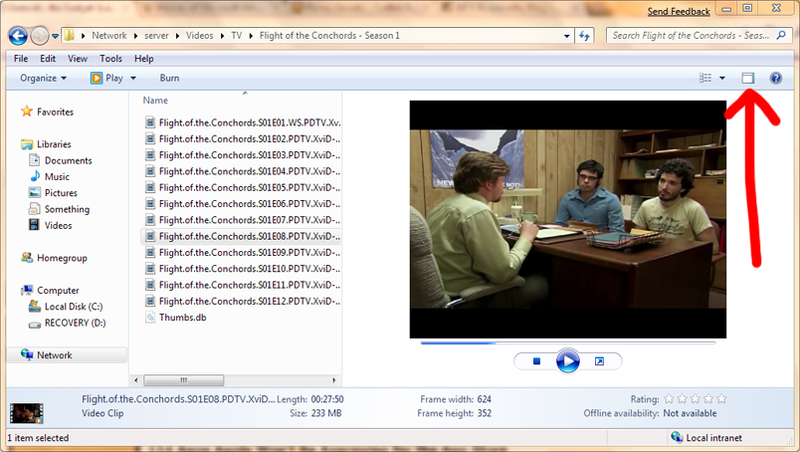
Task: Stop the preview playback
Action: (536, 361)
